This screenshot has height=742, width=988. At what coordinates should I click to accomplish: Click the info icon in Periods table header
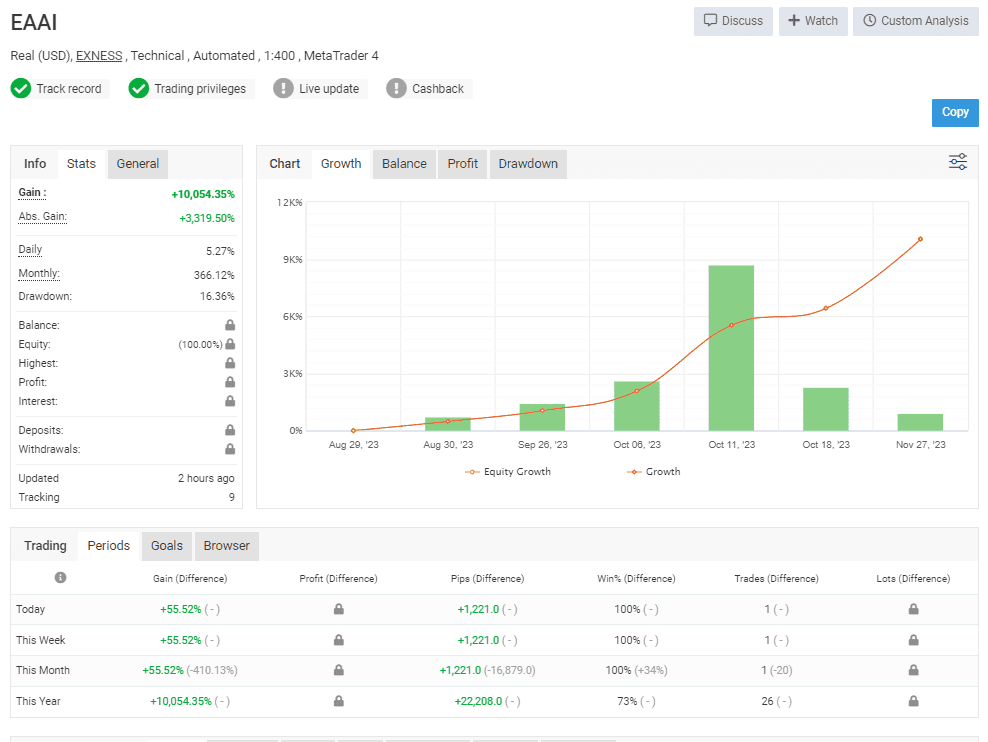[60, 578]
